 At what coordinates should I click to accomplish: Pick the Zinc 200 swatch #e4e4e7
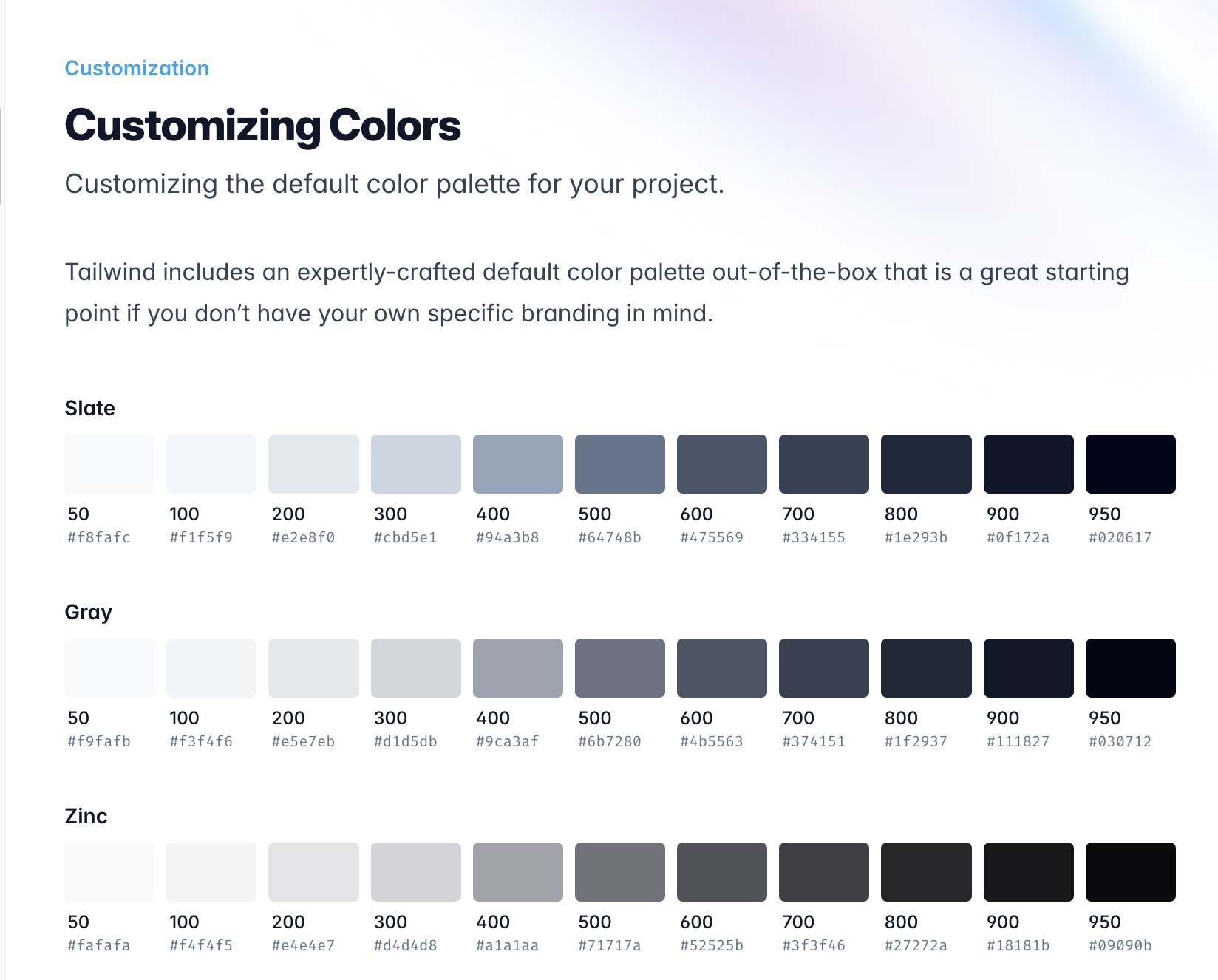[x=313, y=872]
